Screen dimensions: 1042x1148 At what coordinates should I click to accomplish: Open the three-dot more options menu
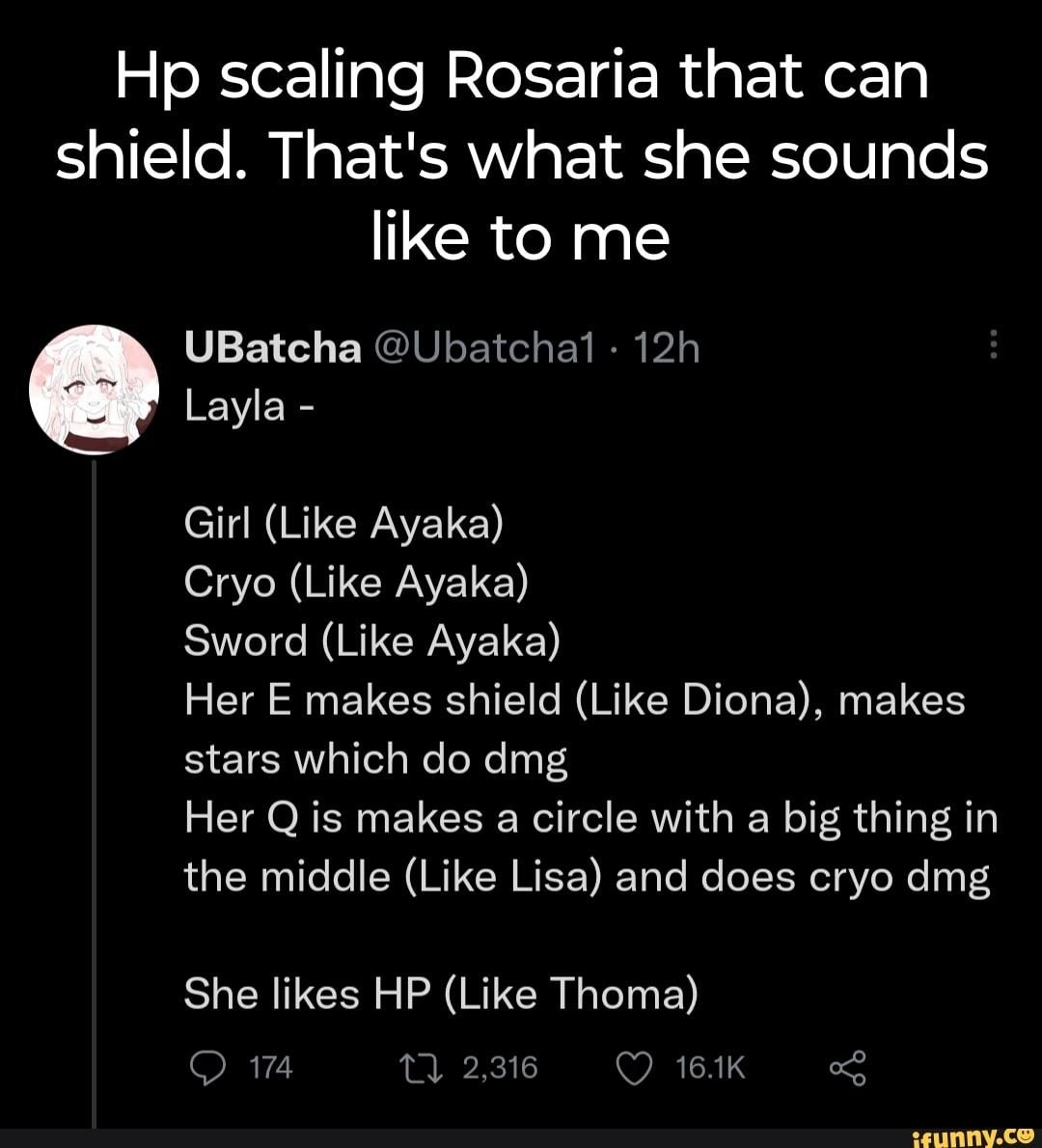pos(995,346)
